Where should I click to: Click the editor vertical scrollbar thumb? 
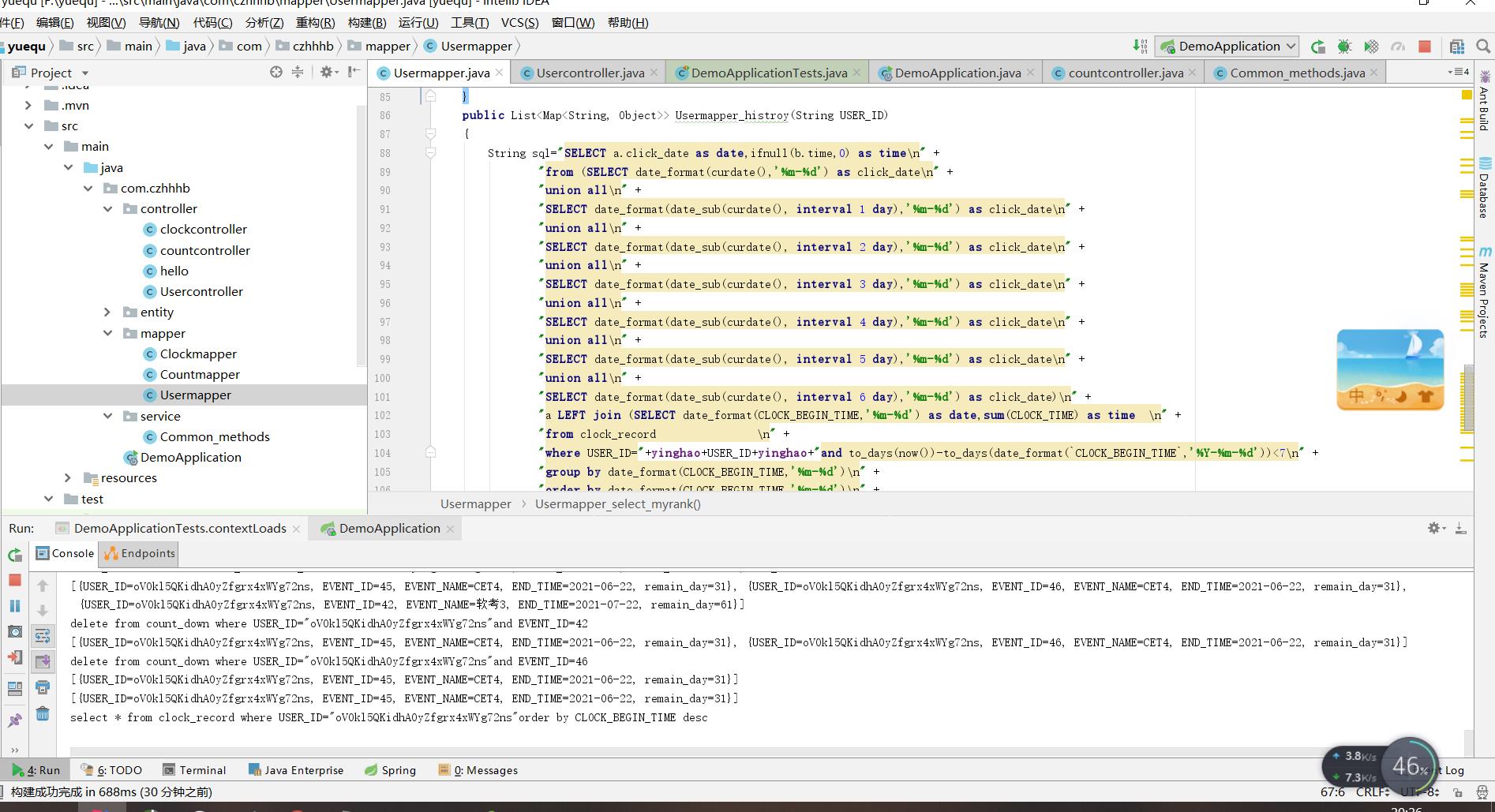point(1468,398)
